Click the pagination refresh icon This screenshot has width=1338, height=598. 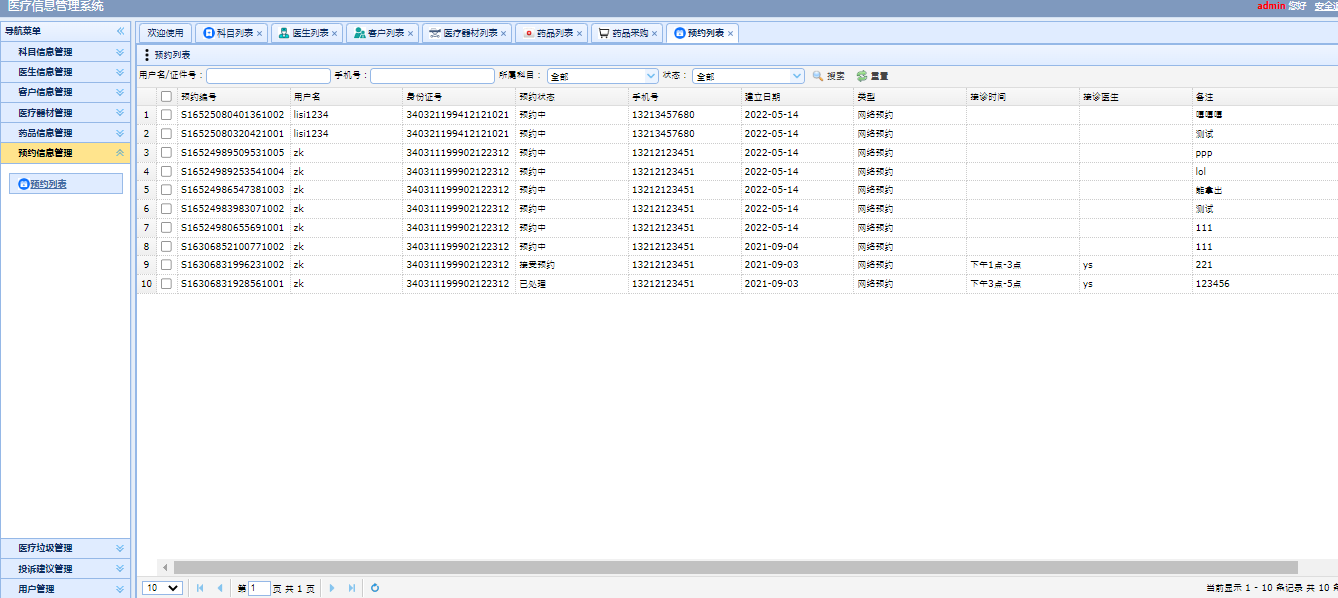[375, 588]
